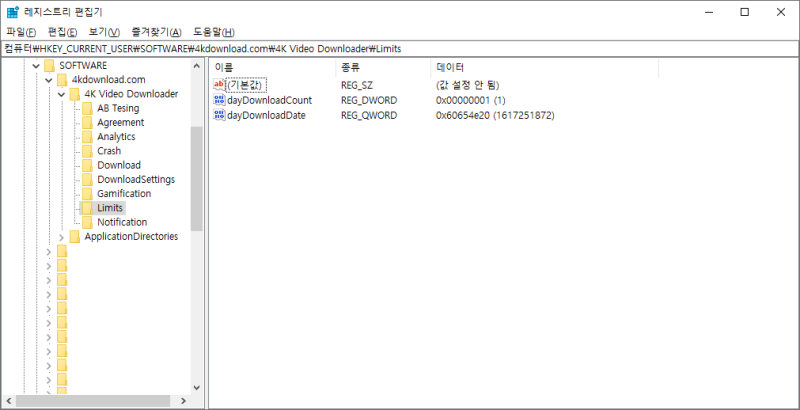Click the Crash folder icon
Viewport: 800px width, 410px height.
88,151
